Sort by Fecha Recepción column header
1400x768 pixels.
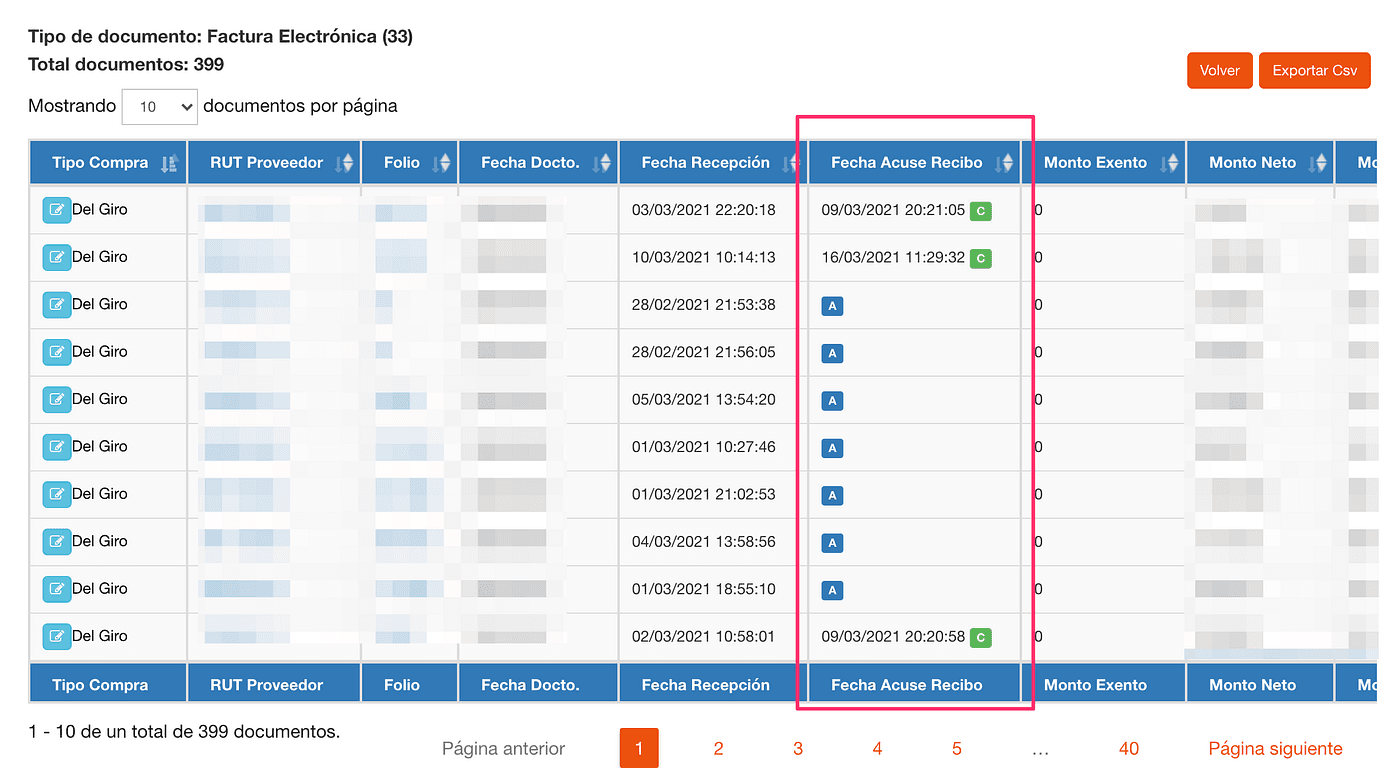point(713,162)
